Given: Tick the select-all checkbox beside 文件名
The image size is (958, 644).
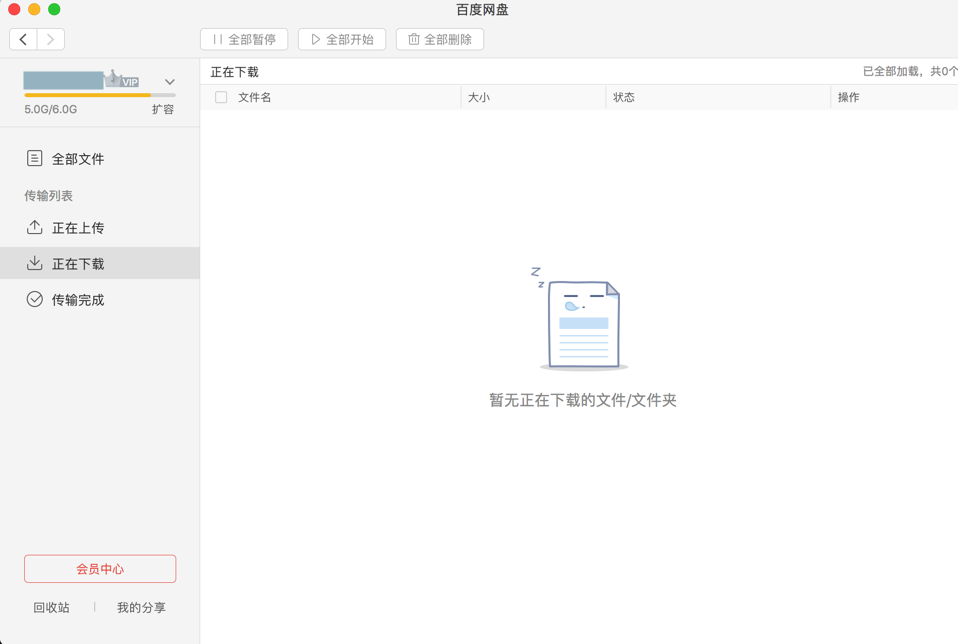Looking at the screenshot, I should point(221,97).
